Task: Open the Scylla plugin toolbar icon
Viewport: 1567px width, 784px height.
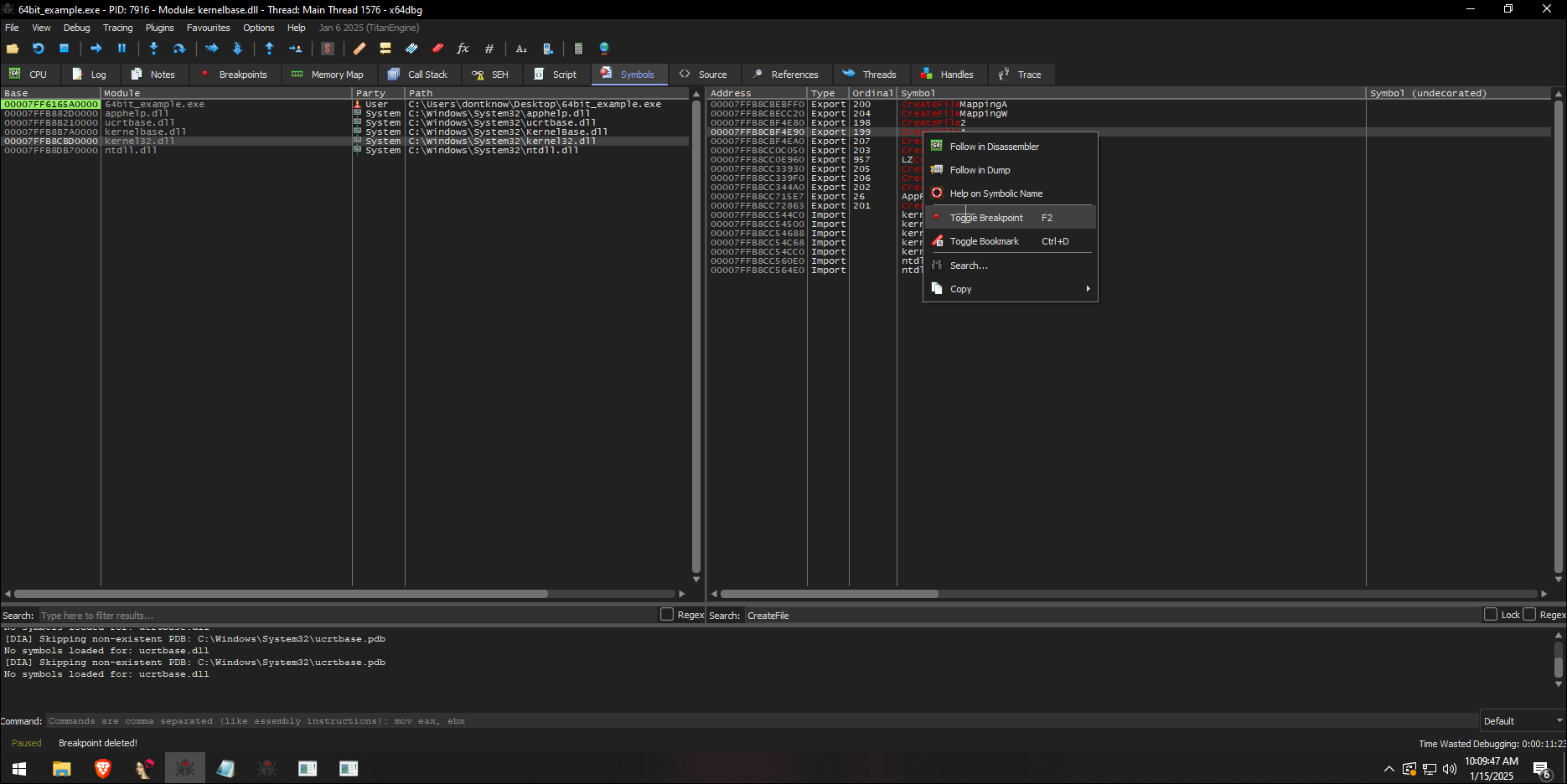Action: point(328,49)
